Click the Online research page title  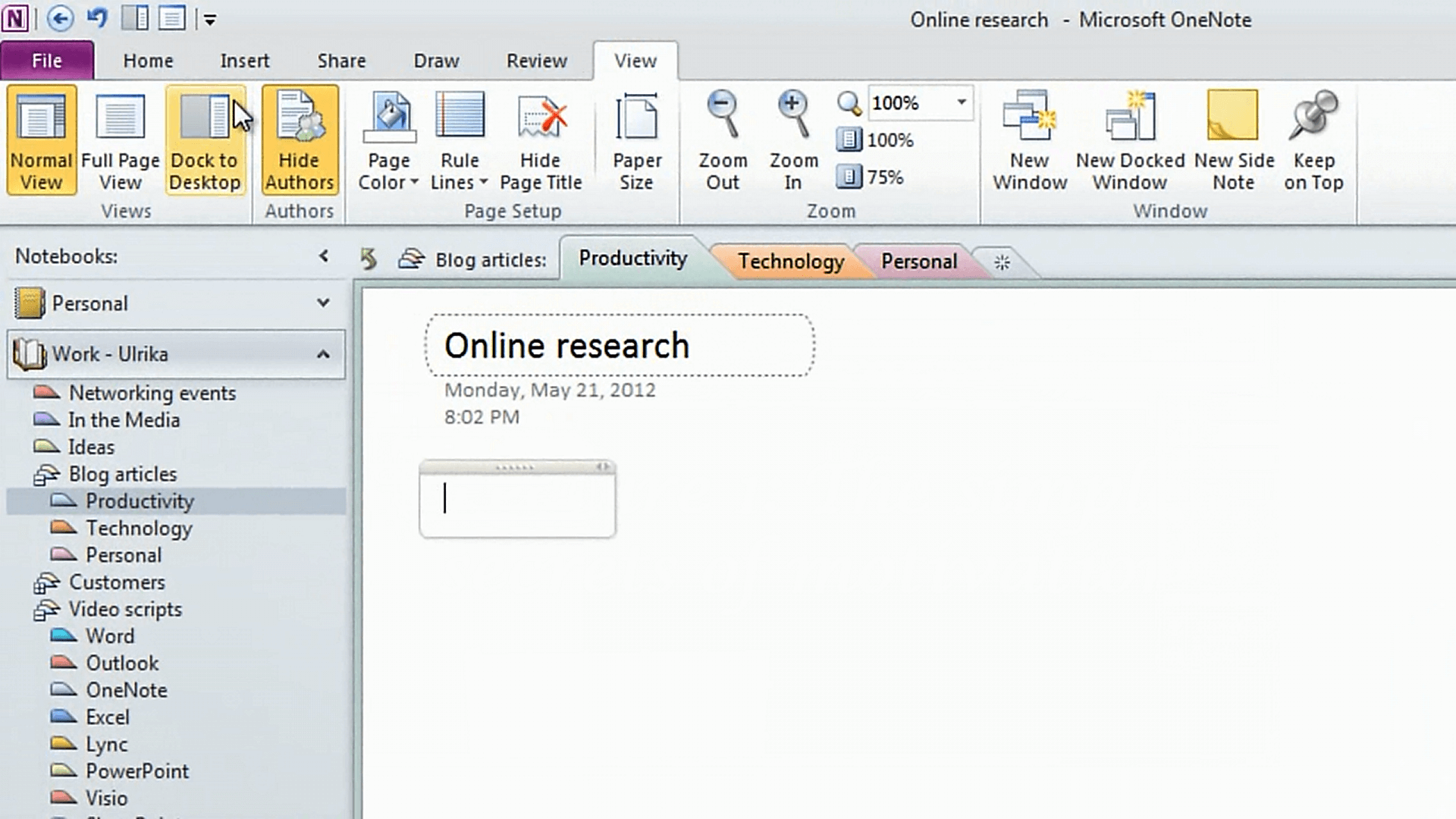pos(566,346)
